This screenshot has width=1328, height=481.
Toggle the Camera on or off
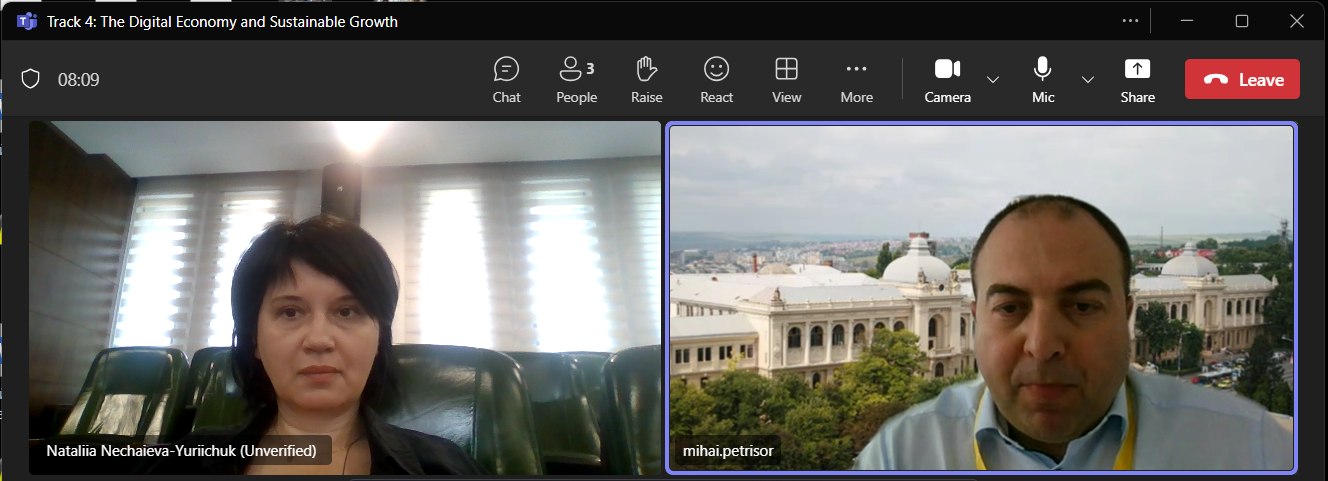947,80
